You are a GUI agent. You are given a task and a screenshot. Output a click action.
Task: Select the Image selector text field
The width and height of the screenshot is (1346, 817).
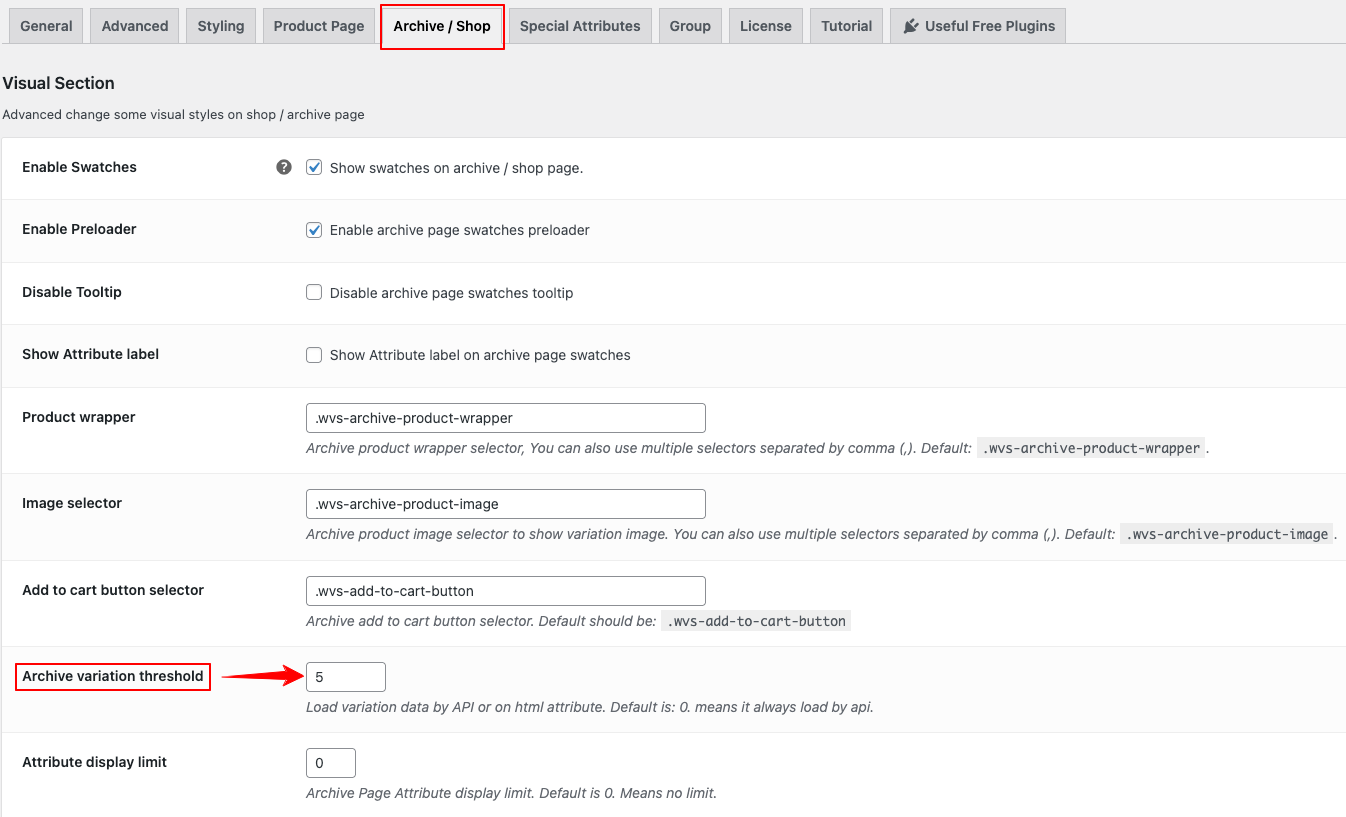[505, 503]
